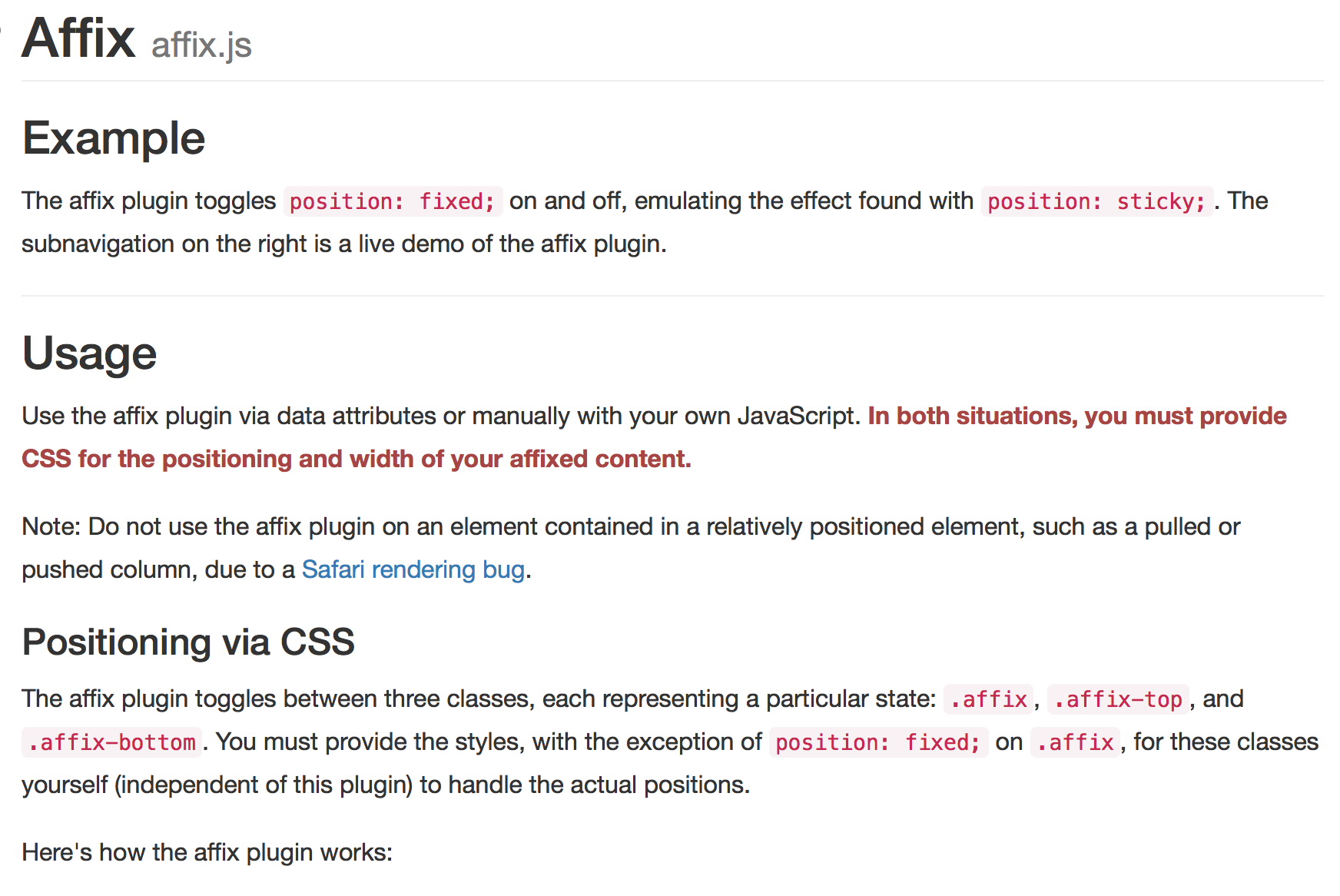The image size is (1340, 896).
Task: Open the Safari rendering bug link
Action: (413, 569)
